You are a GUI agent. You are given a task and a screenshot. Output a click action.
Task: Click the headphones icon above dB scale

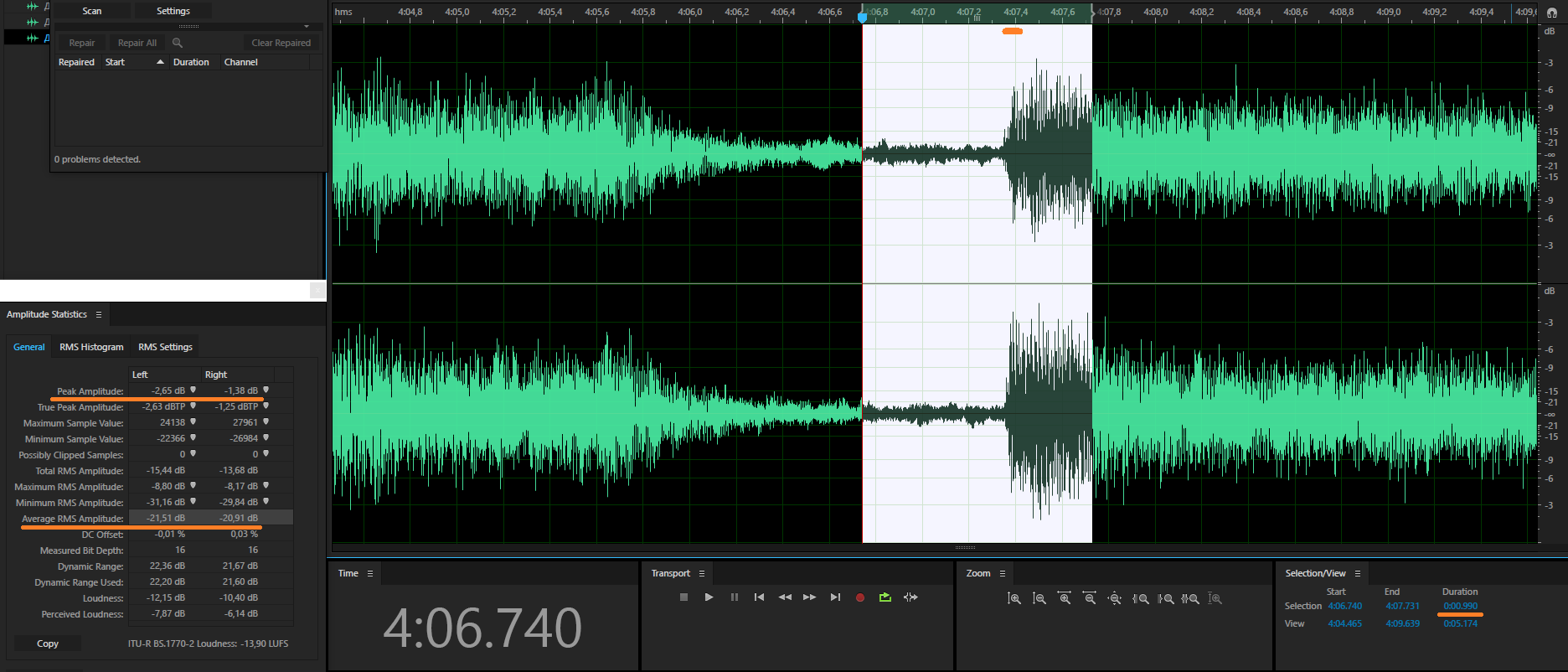[1551, 13]
